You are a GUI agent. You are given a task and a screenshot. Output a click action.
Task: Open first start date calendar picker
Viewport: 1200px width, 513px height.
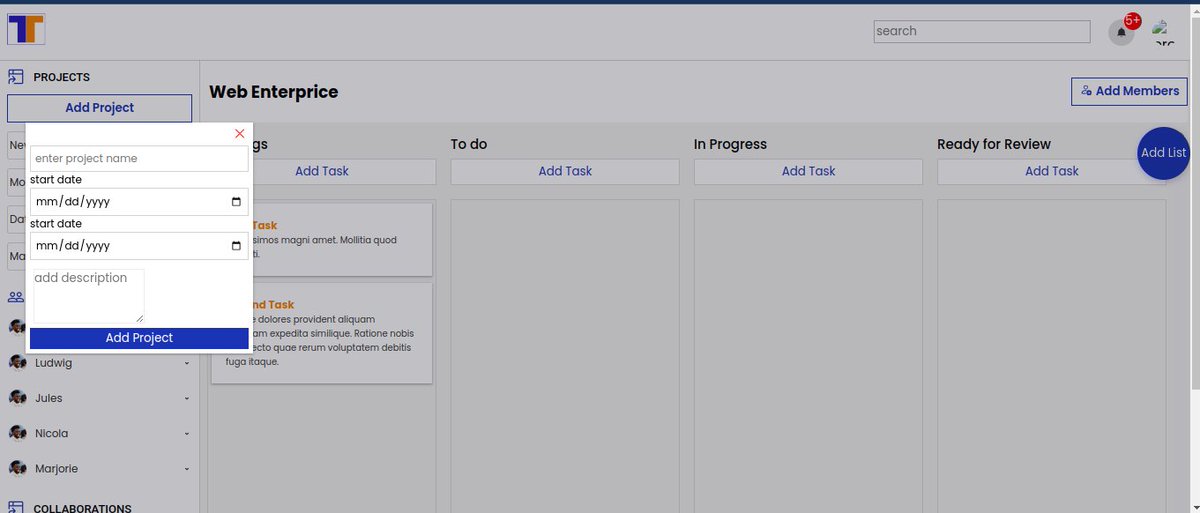point(236,202)
